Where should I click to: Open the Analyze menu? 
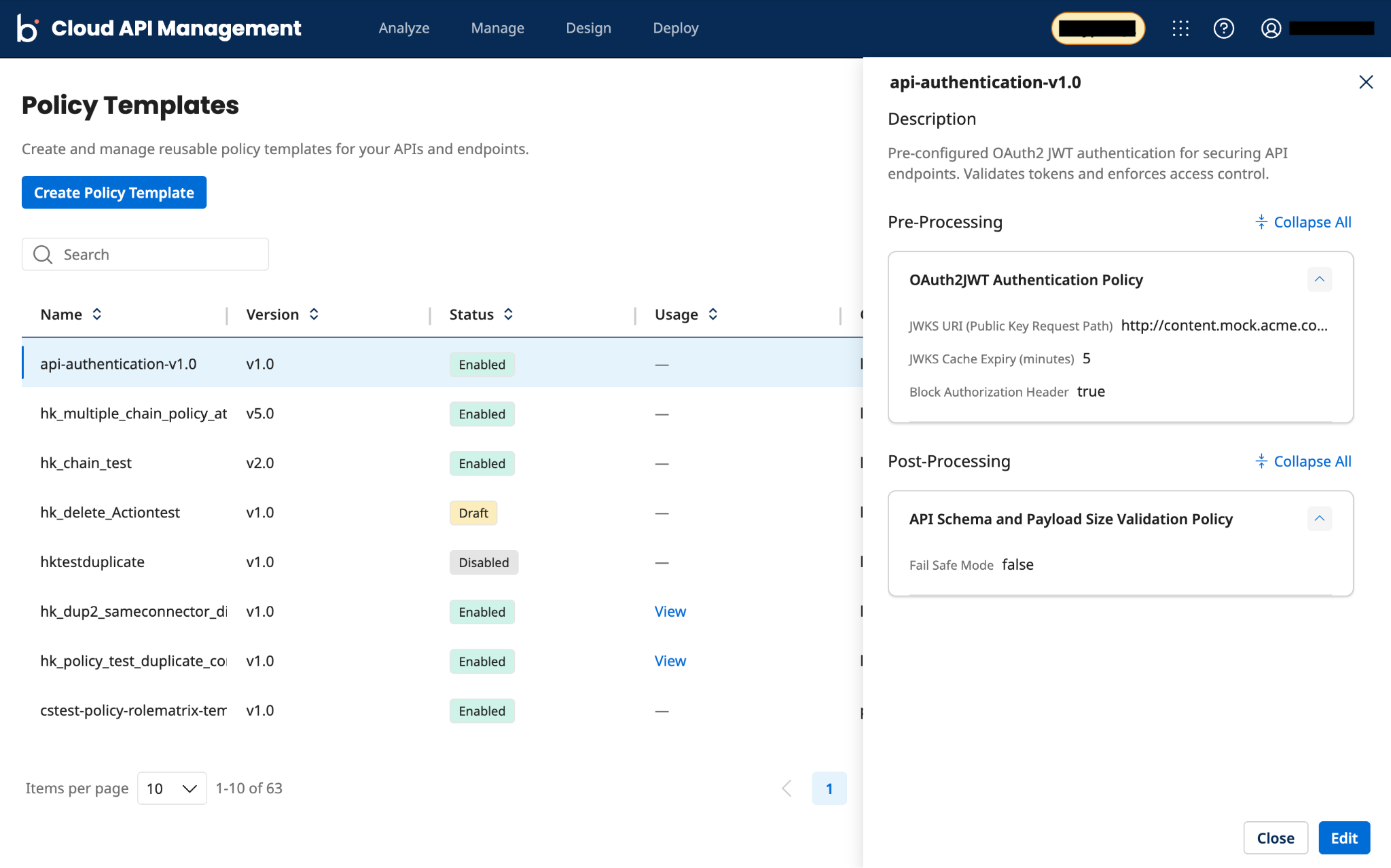[404, 28]
